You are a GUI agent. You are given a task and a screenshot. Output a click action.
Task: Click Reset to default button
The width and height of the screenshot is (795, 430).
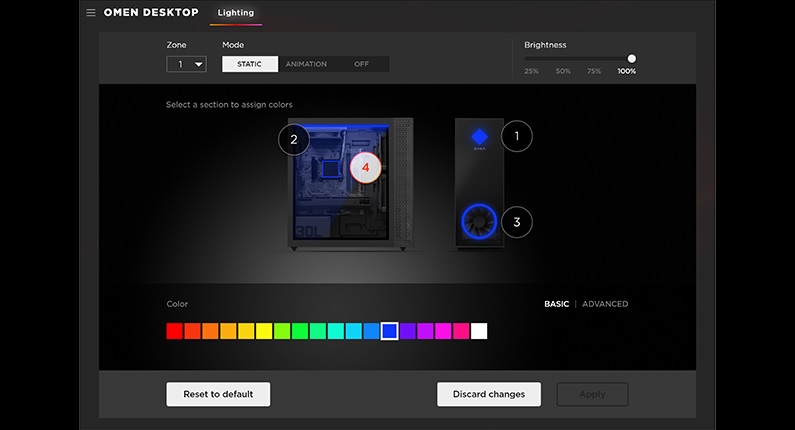218,394
